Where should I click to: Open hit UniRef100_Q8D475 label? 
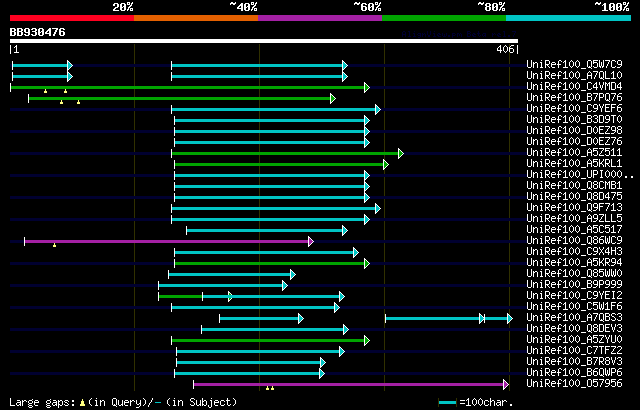coord(574,196)
